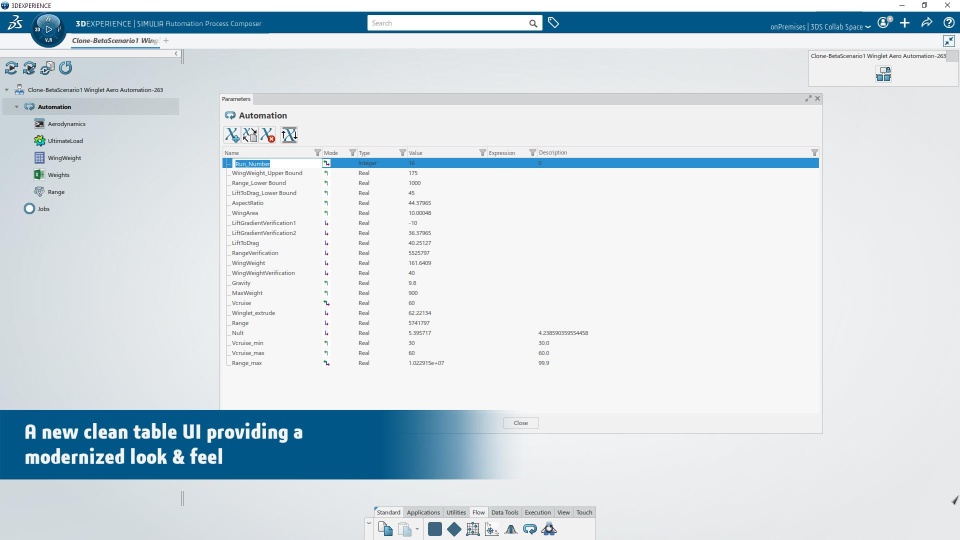Click the tag icon beside search

pos(553,23)
